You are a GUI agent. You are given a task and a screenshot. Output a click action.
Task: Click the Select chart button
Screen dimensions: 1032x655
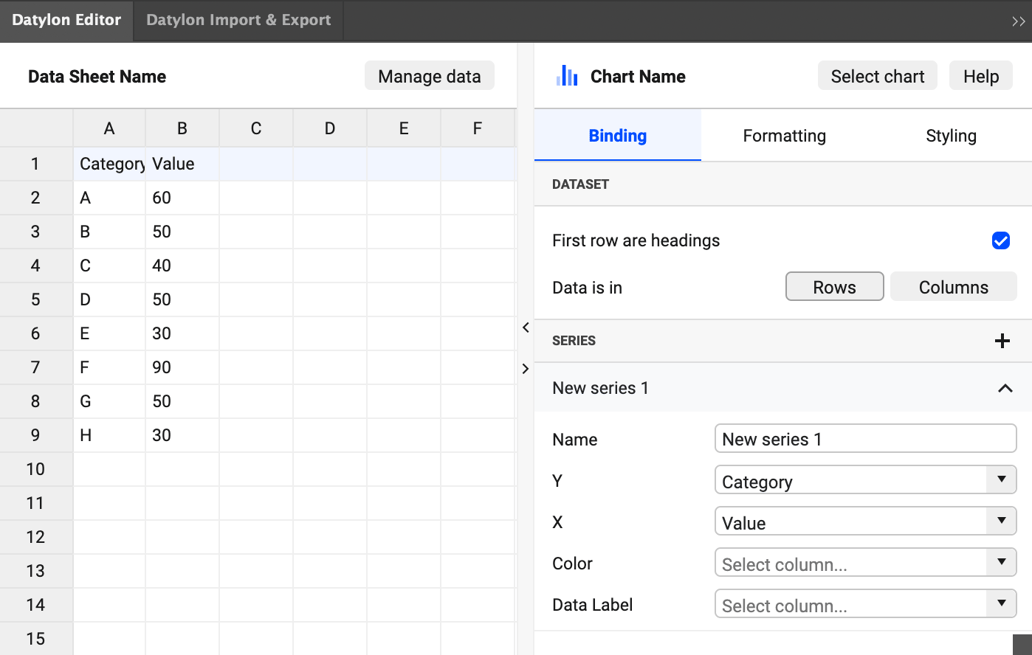point(877,75)
